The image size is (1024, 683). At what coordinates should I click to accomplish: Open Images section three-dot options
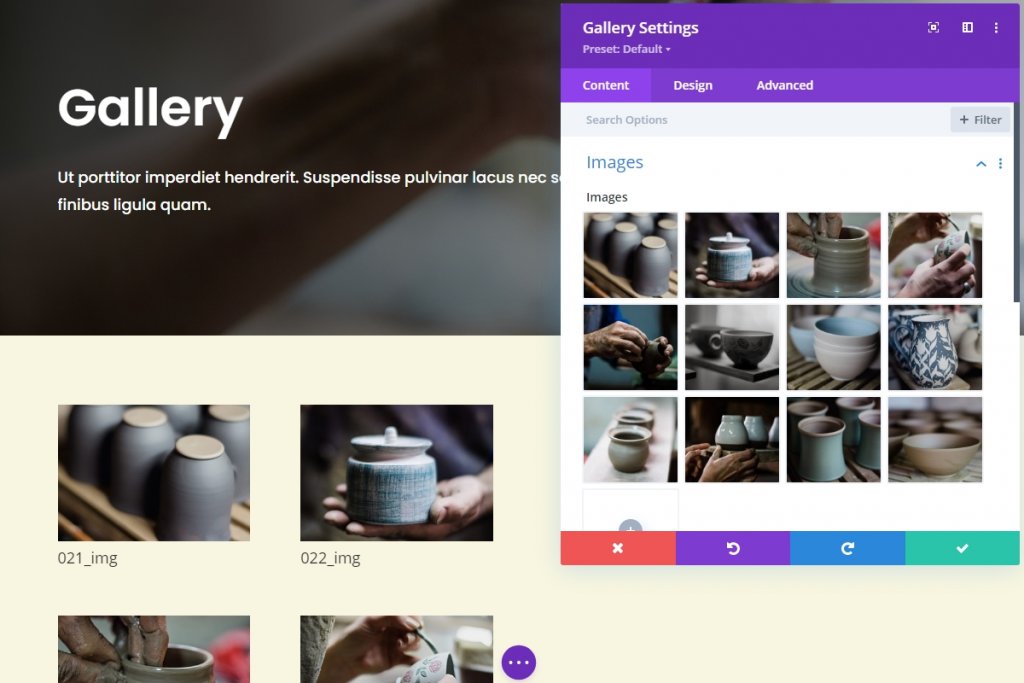pos(1000,164)
